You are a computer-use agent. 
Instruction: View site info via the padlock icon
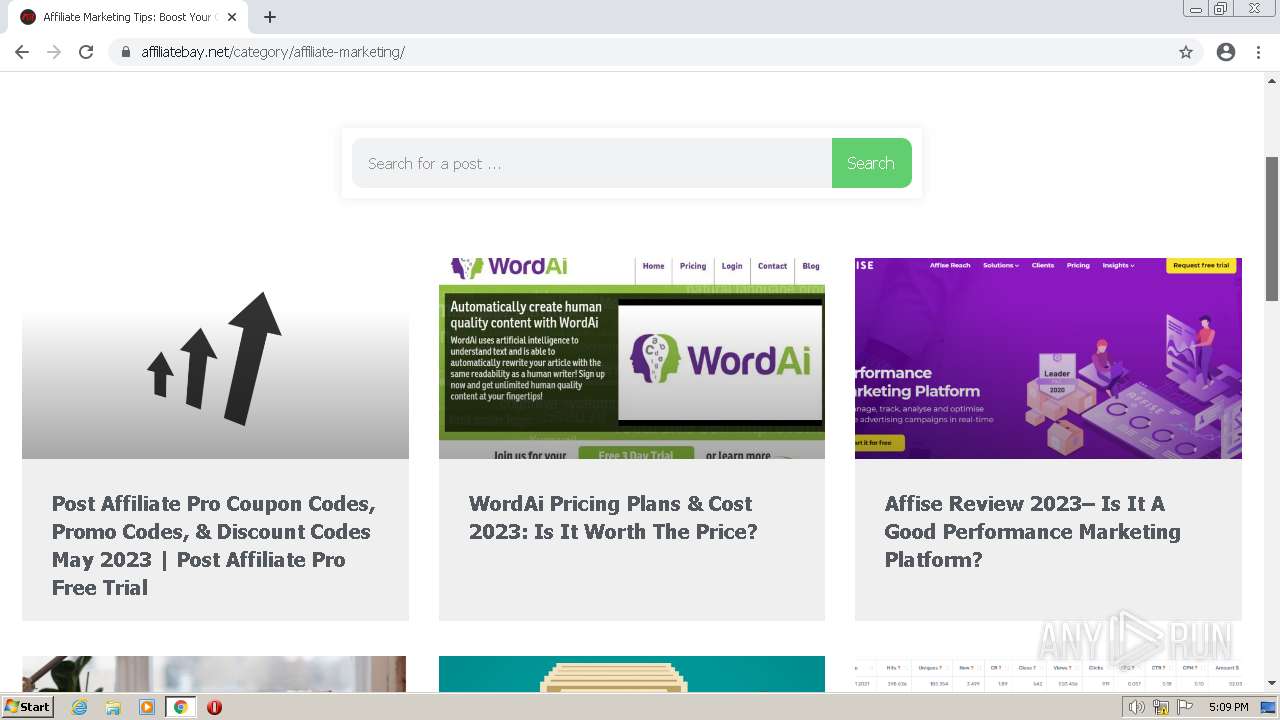click(x=126, y=52)
